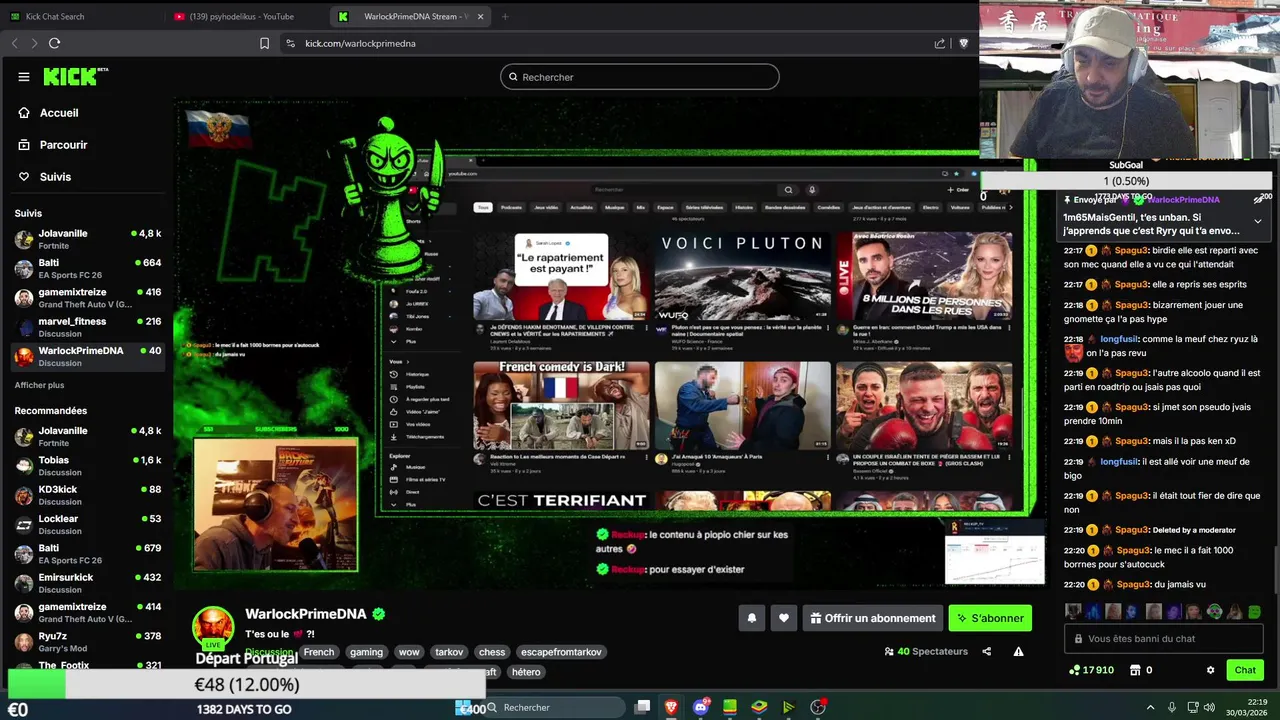Open Emirsurkick recommended channel
Screen dimensions: 1280x720
coord(87,583)
